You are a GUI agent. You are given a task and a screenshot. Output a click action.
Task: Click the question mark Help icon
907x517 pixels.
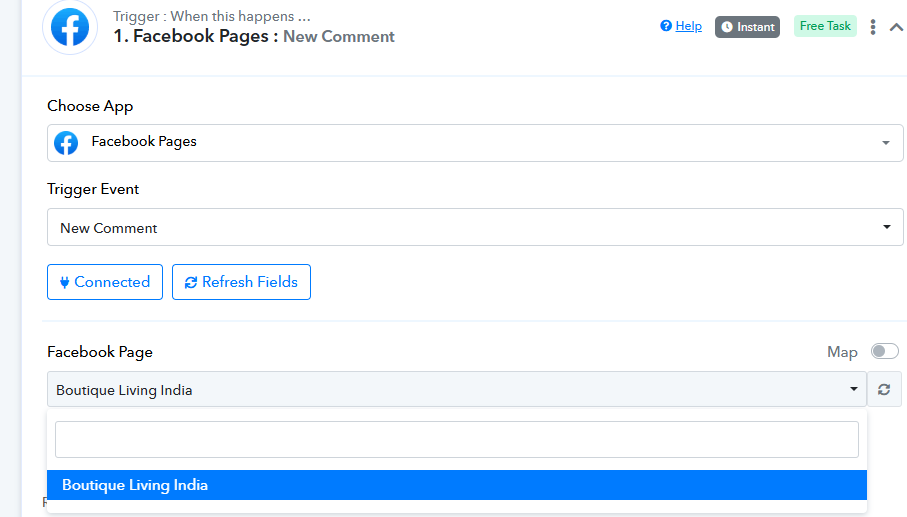click(x=666, y=26)
